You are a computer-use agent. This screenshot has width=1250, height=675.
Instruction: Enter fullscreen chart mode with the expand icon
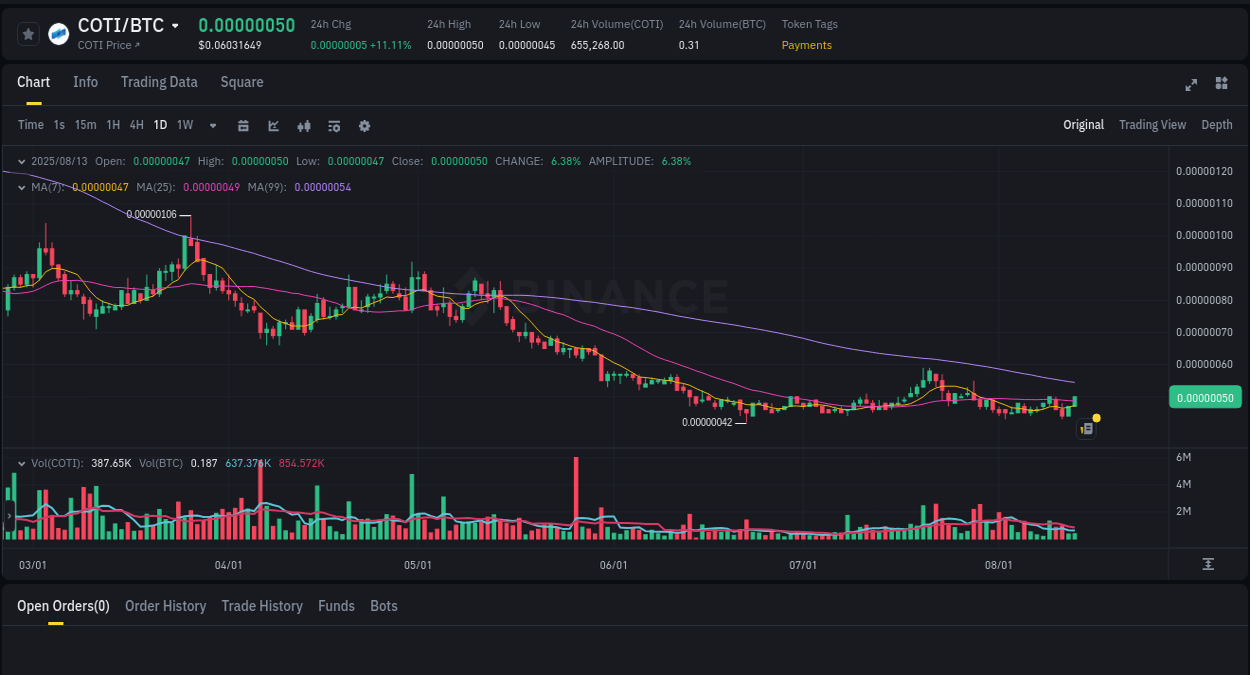click(1191, 85)
